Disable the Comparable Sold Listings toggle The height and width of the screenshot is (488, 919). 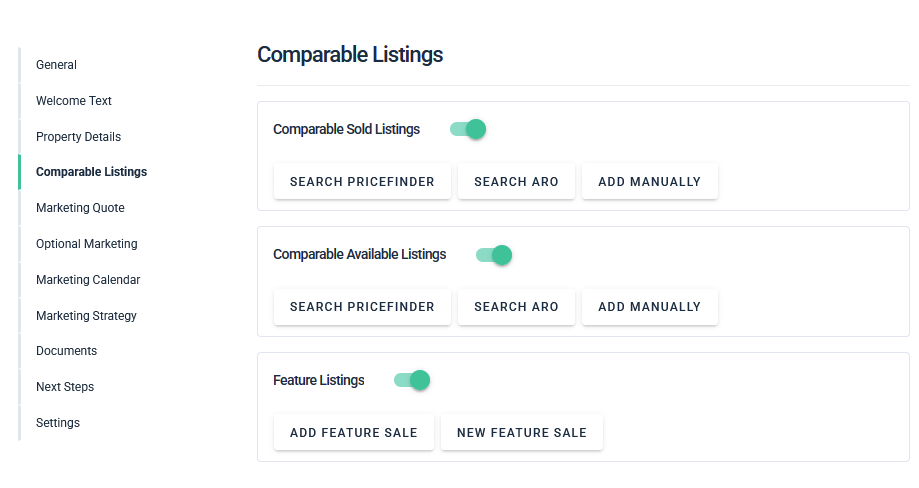coord(468,129)
